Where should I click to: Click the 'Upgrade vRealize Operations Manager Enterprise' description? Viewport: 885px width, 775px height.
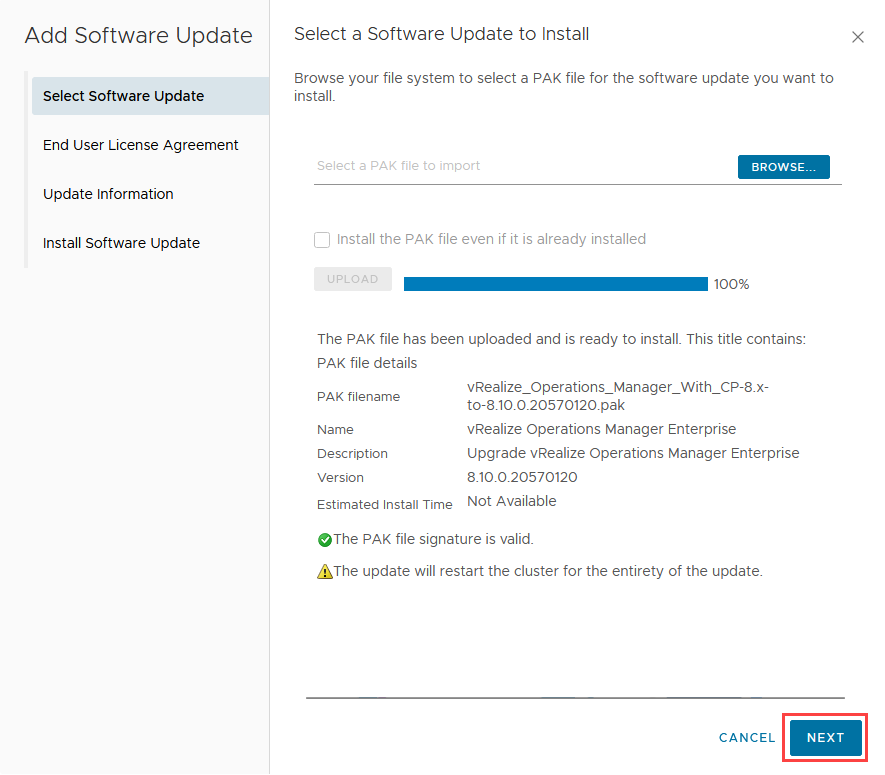(633, 453)
